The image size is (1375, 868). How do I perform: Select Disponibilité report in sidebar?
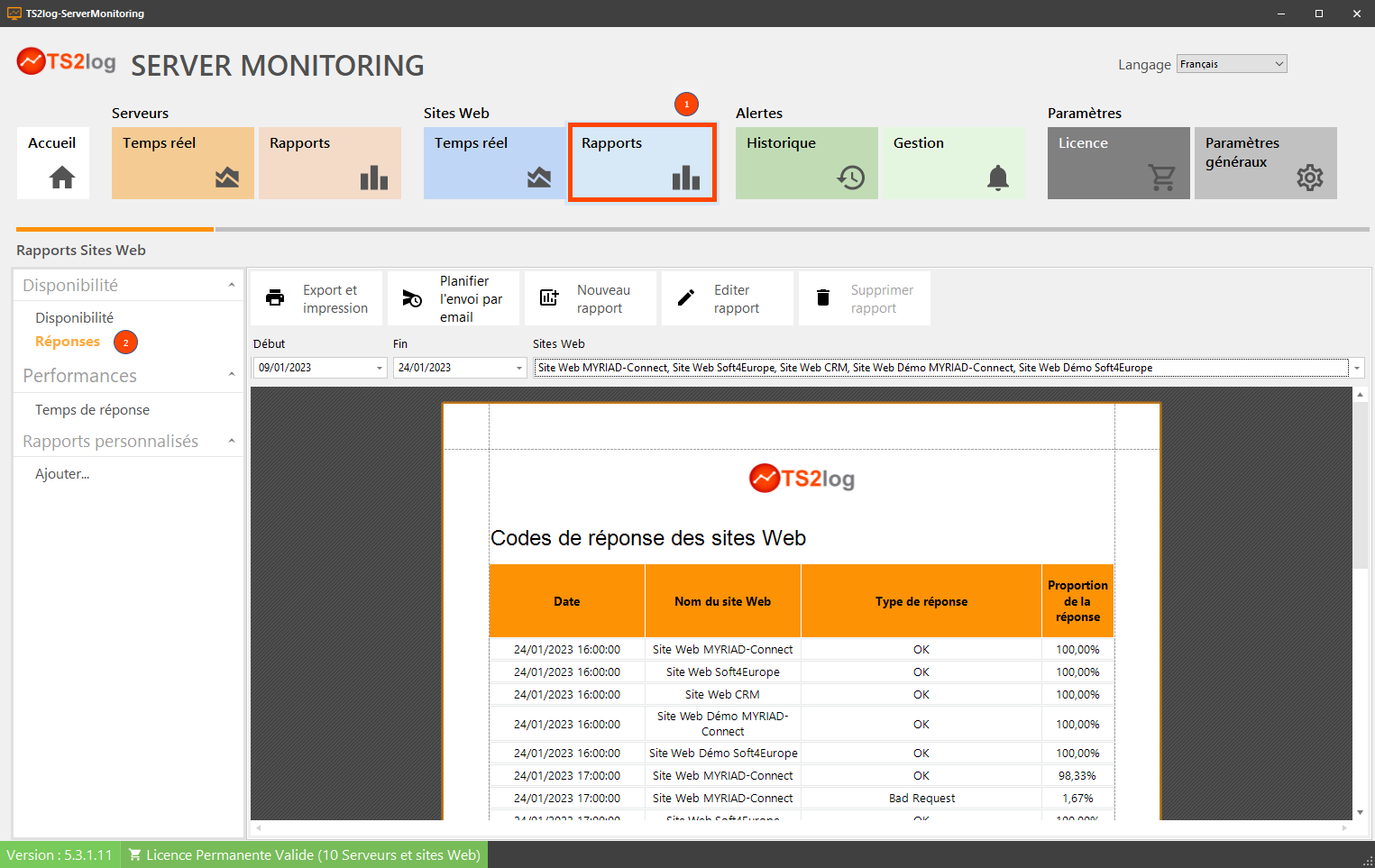coord(74,317)
